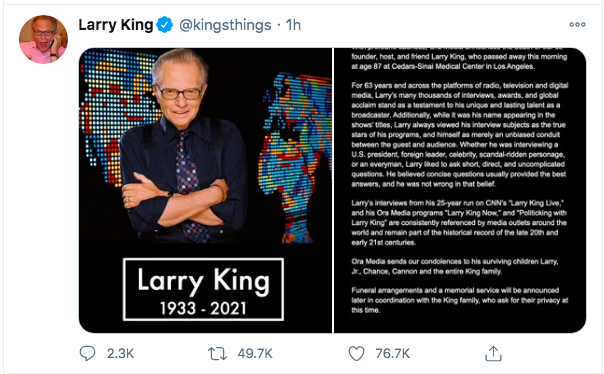Click the 49.7K retweets count
Image resolution: width=604 pixels, height=374 pixels.
(x=255, y=354)
